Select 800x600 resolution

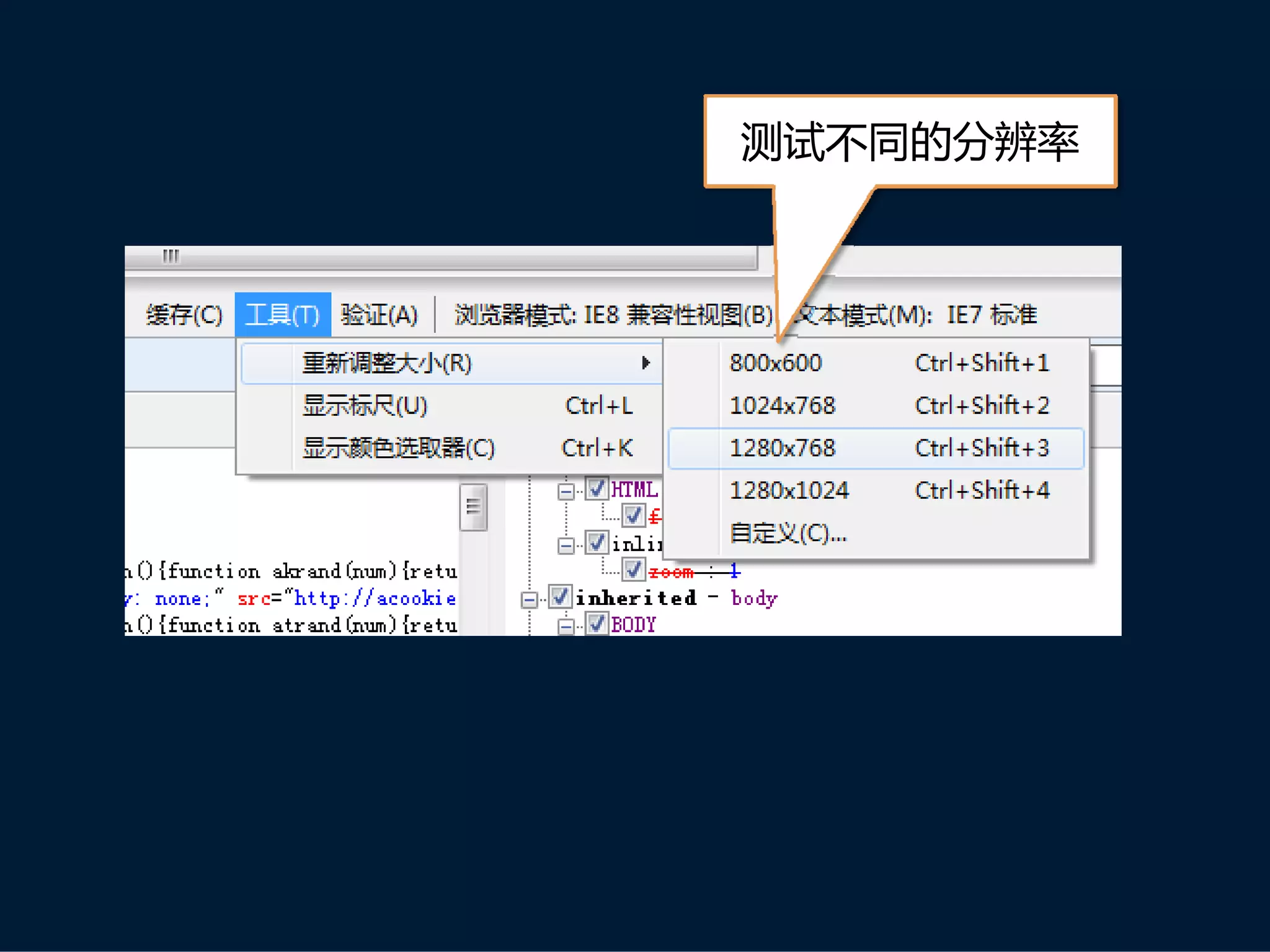(876, 363)
